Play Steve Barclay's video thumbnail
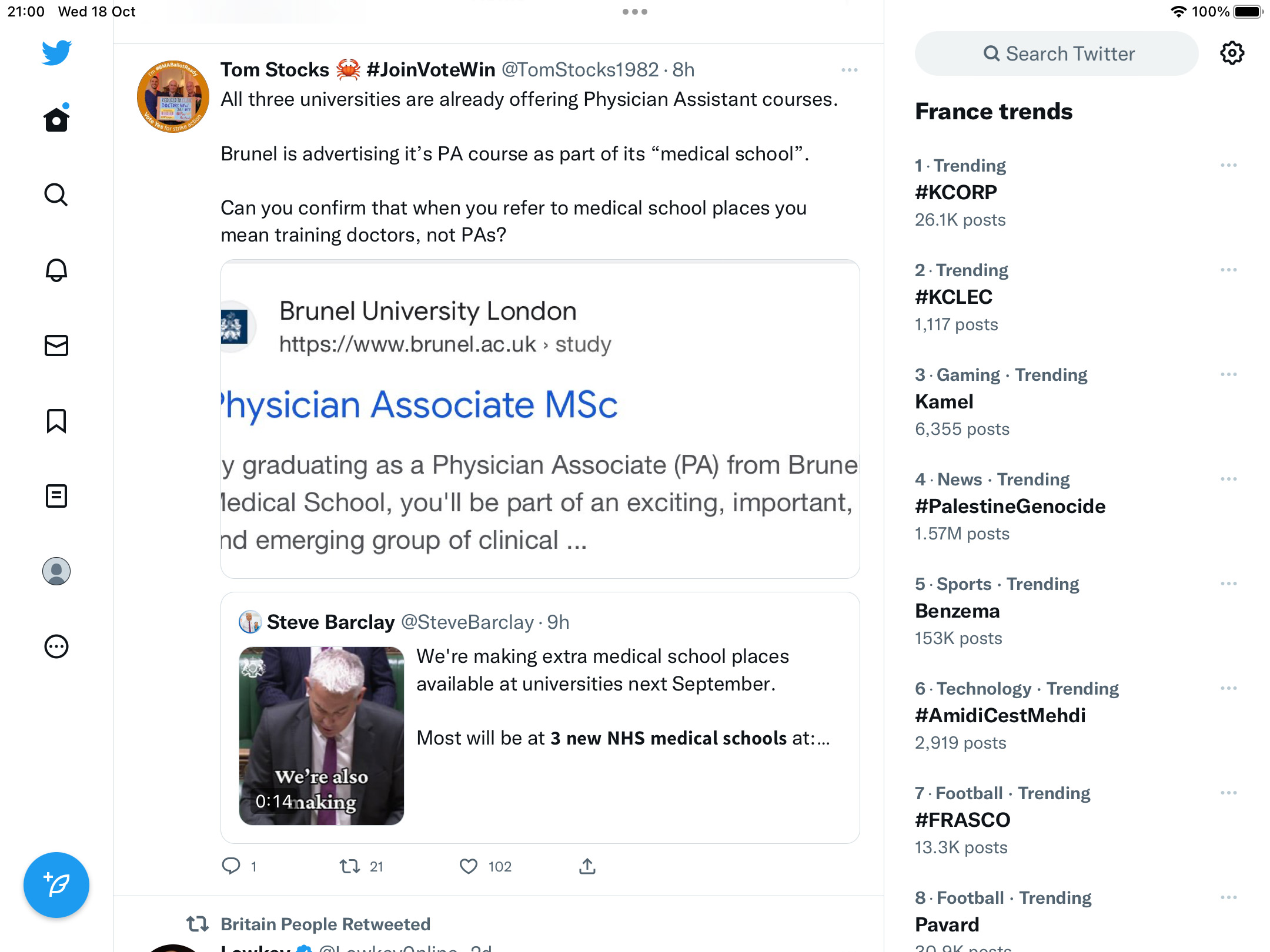The height and width of the screenshot is (952, 1270). pos(322,736)
